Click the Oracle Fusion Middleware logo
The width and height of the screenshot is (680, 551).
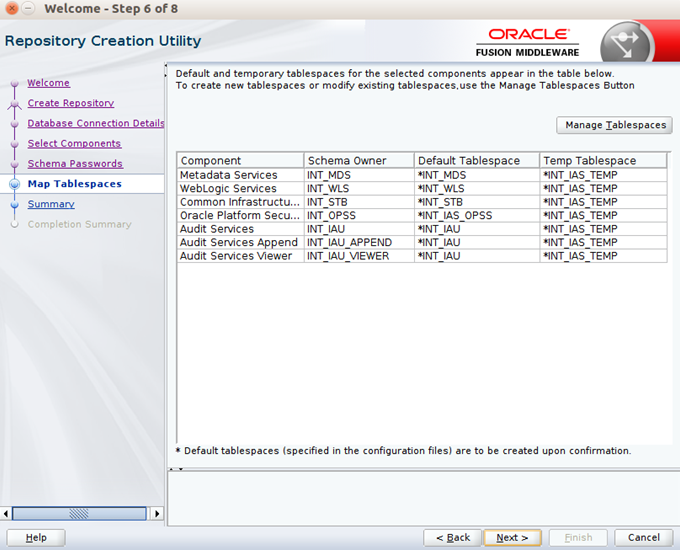(x=527, y=42)
